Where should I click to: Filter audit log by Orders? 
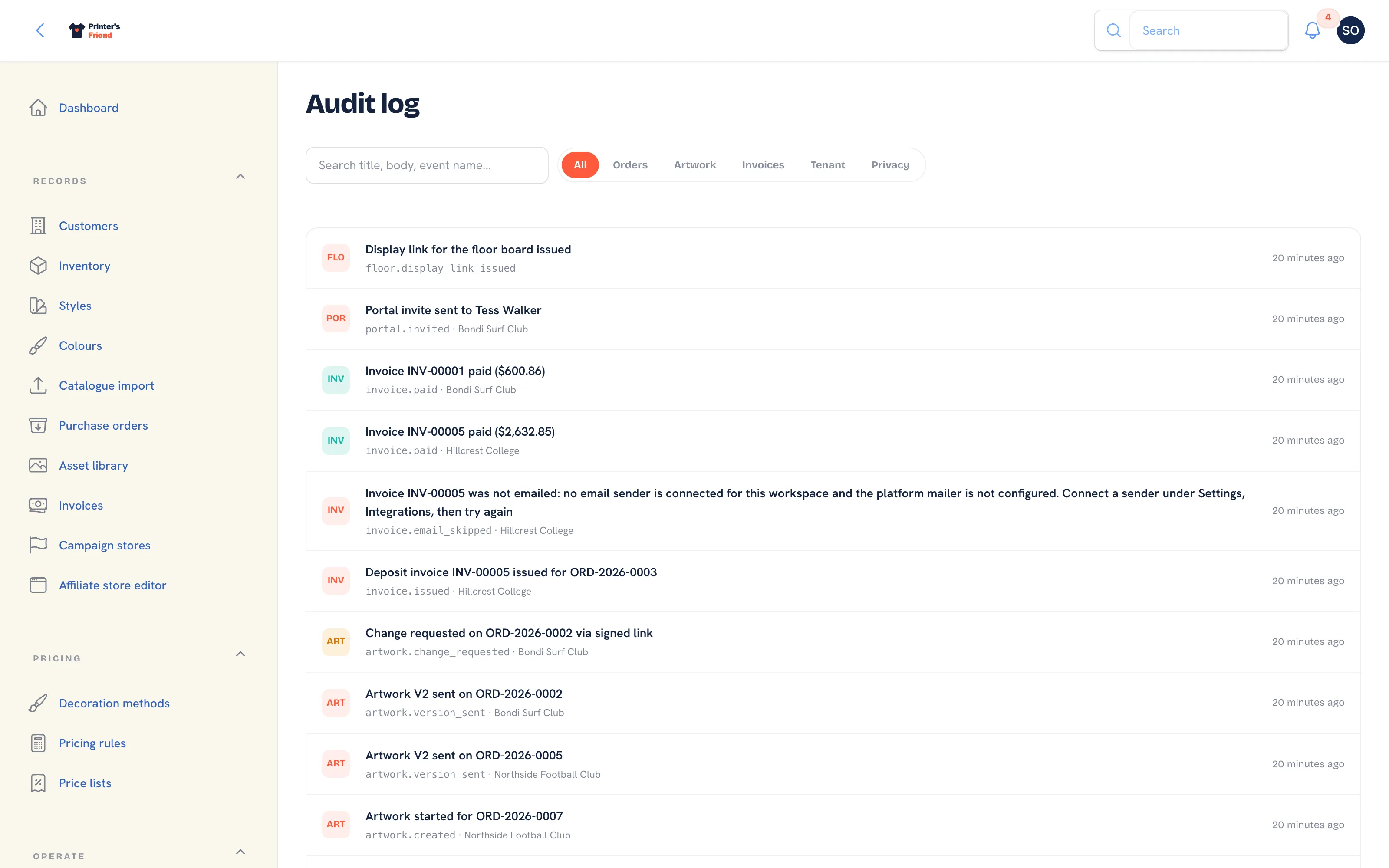pos(630,165)
